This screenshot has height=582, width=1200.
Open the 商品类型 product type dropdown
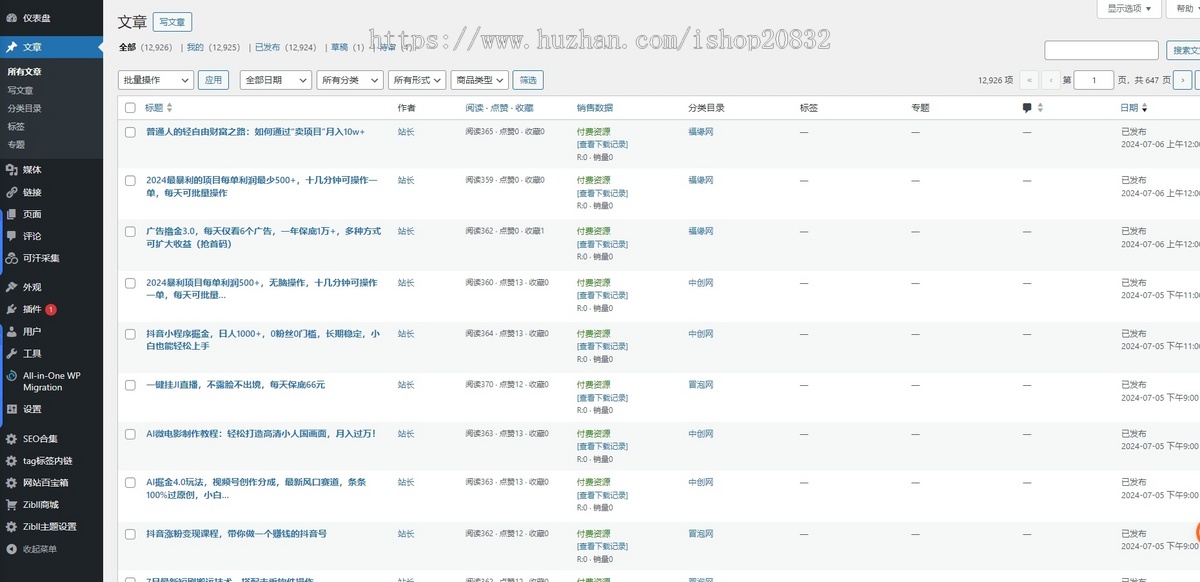click(479, 80)
